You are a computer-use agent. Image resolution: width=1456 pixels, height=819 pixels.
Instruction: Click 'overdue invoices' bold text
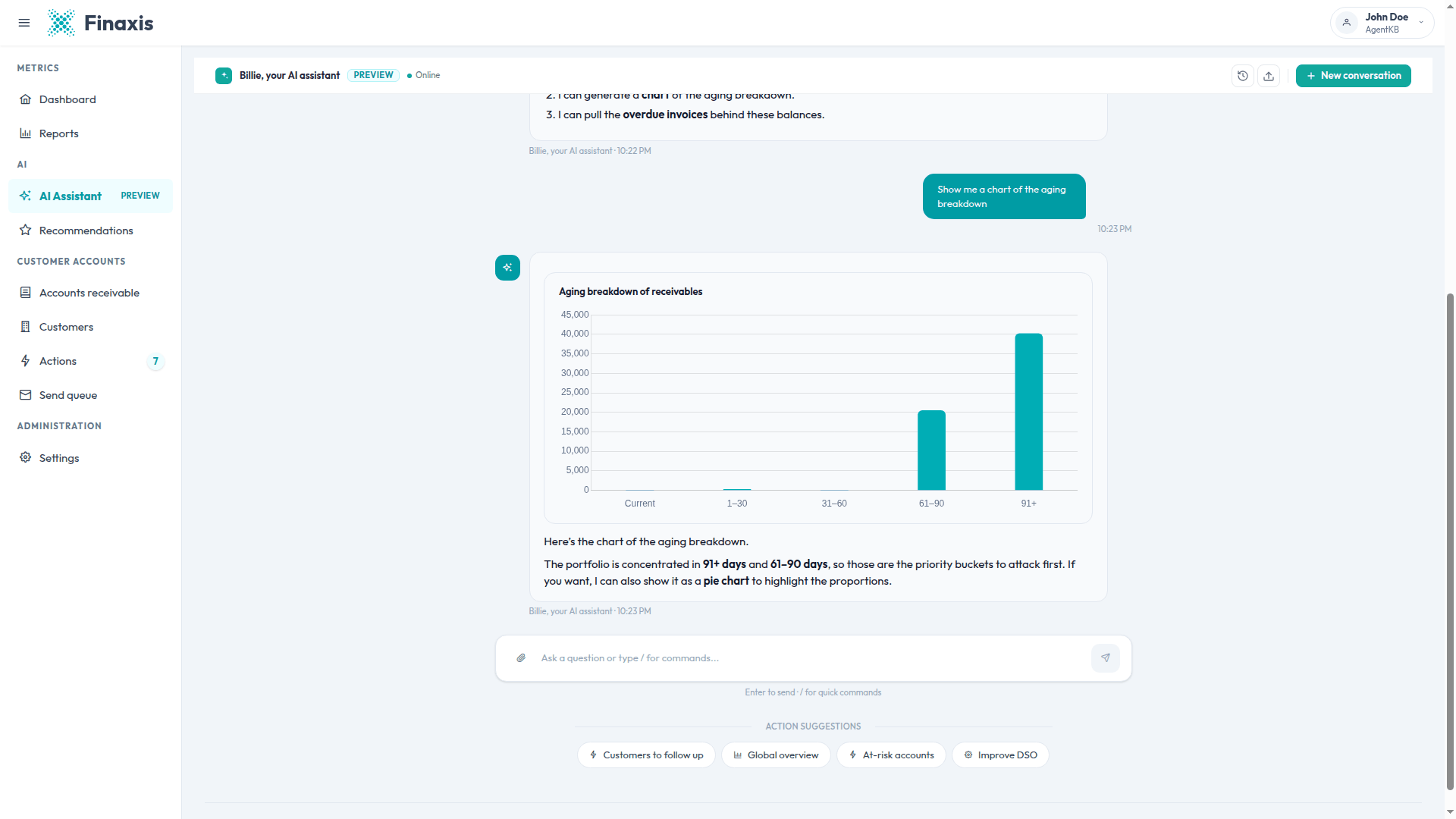pos(665,115)
